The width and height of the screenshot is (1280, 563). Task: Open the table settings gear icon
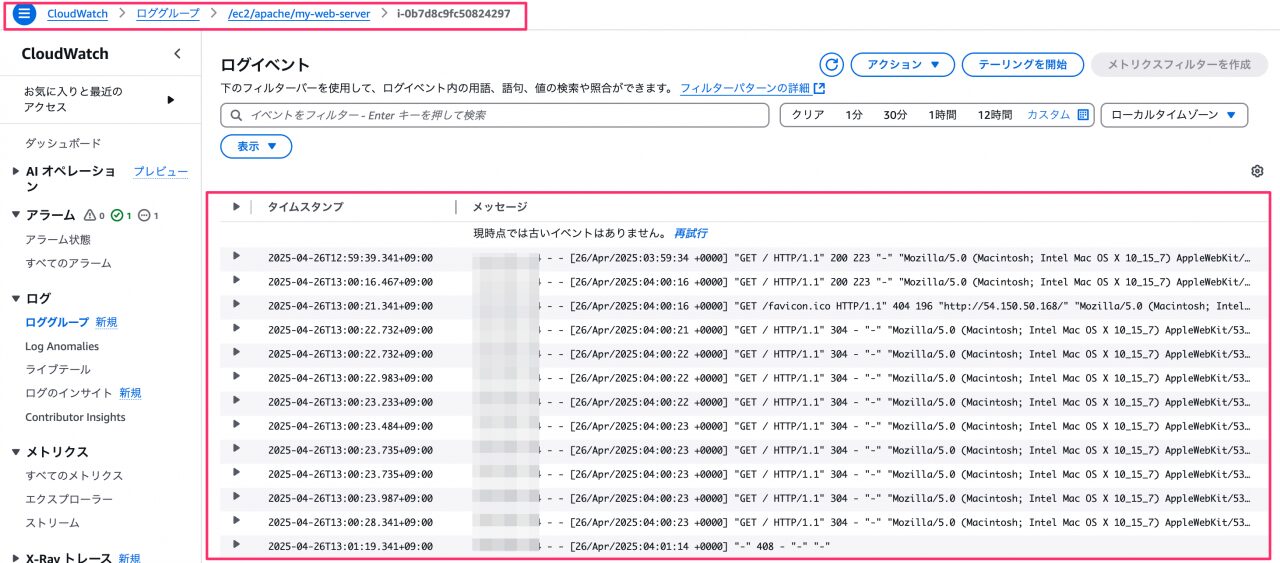(x=1257, y=171)
